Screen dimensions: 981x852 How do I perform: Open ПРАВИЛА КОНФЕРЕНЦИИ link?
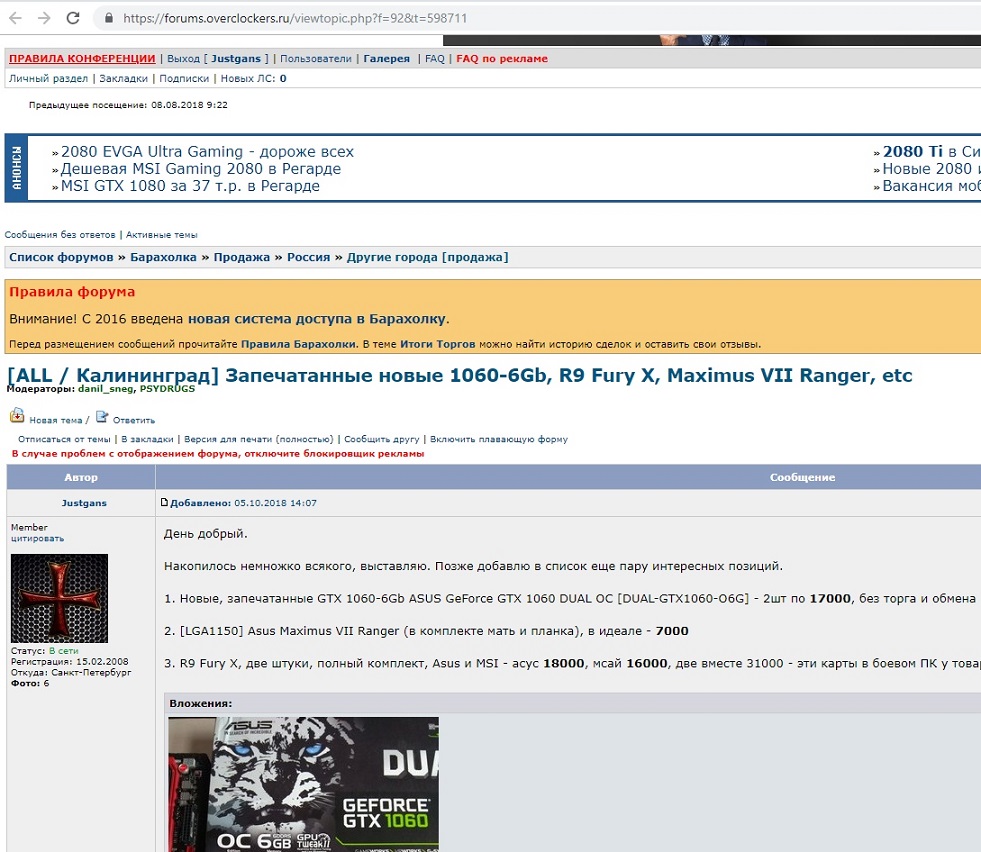coord(82,58)
